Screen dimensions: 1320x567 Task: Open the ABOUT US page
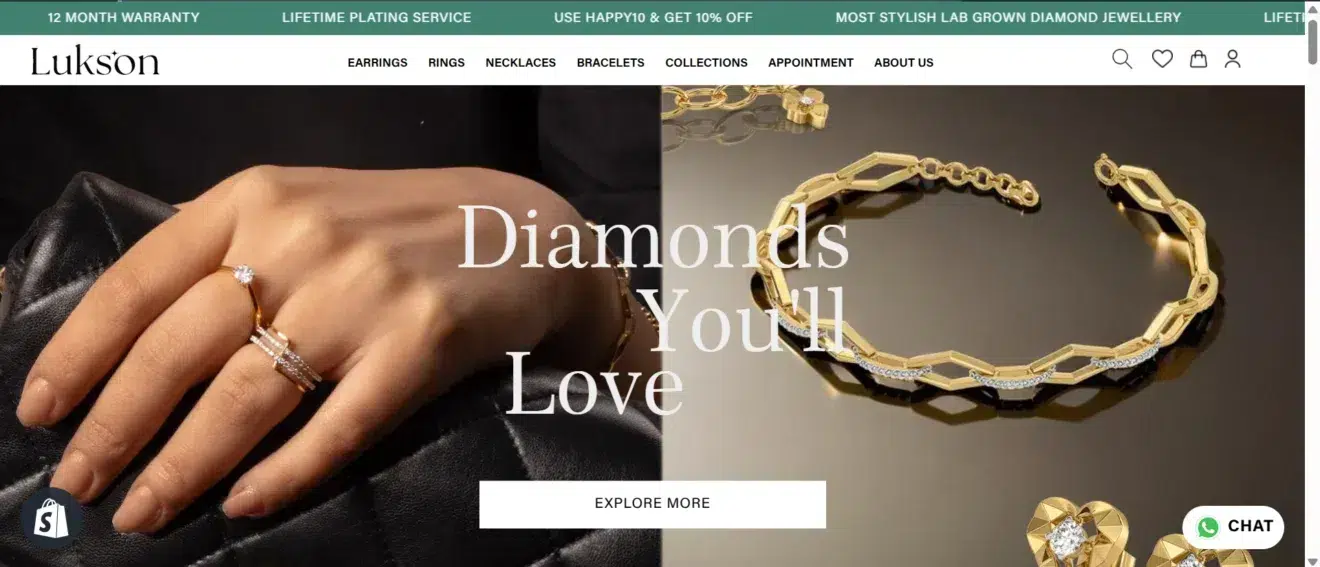pos(903,62)
